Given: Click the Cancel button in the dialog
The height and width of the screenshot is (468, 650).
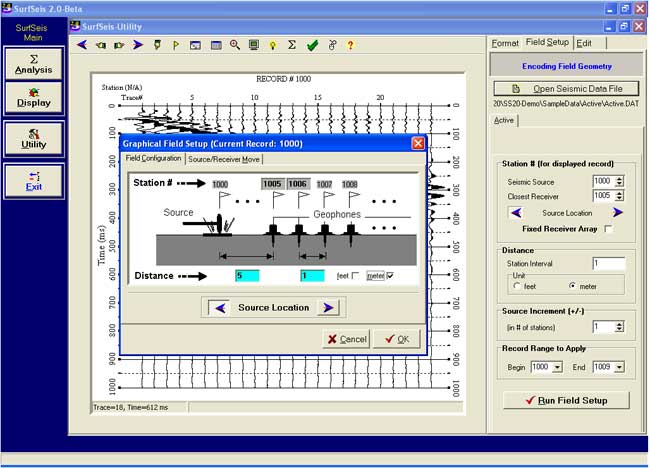Looking at the screenshot, I should point(347,339).
